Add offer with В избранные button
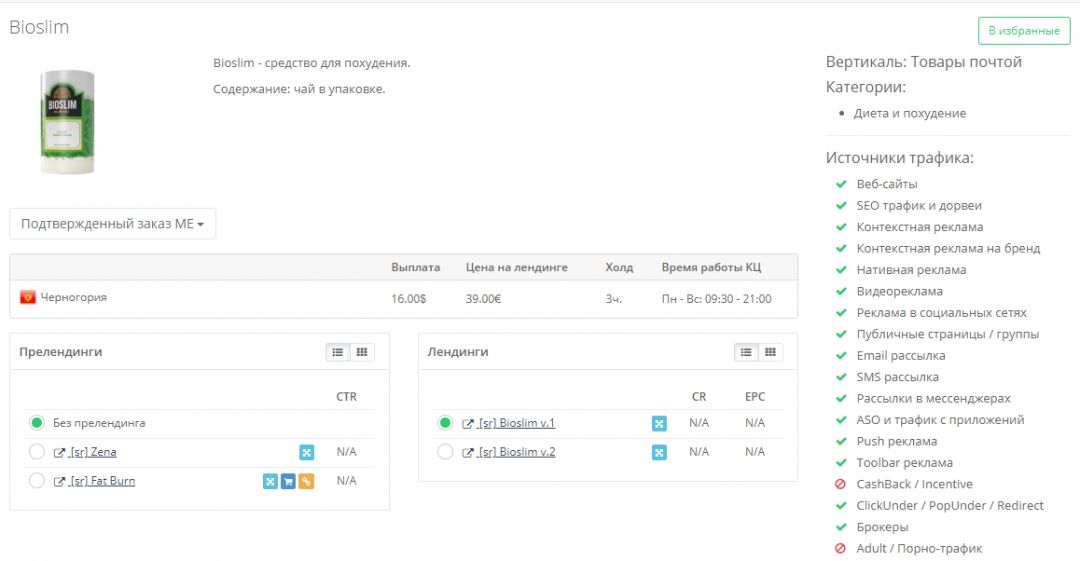 pyautogui.click(x=1023, y=31)
